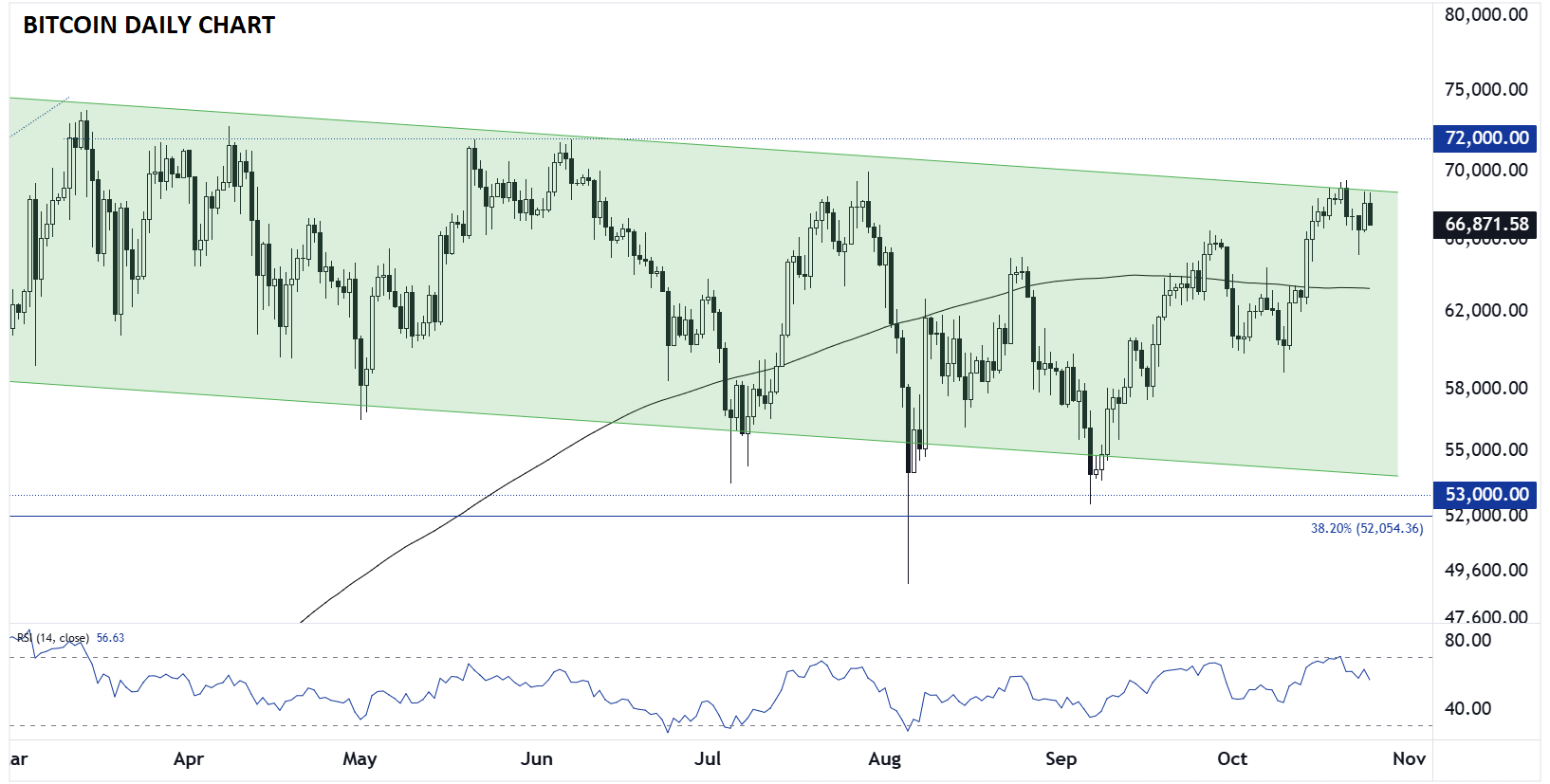Click the 80,000.00 price axis label
The width and height of the screenshot is (1550, 784).
tap(1485, 15)
